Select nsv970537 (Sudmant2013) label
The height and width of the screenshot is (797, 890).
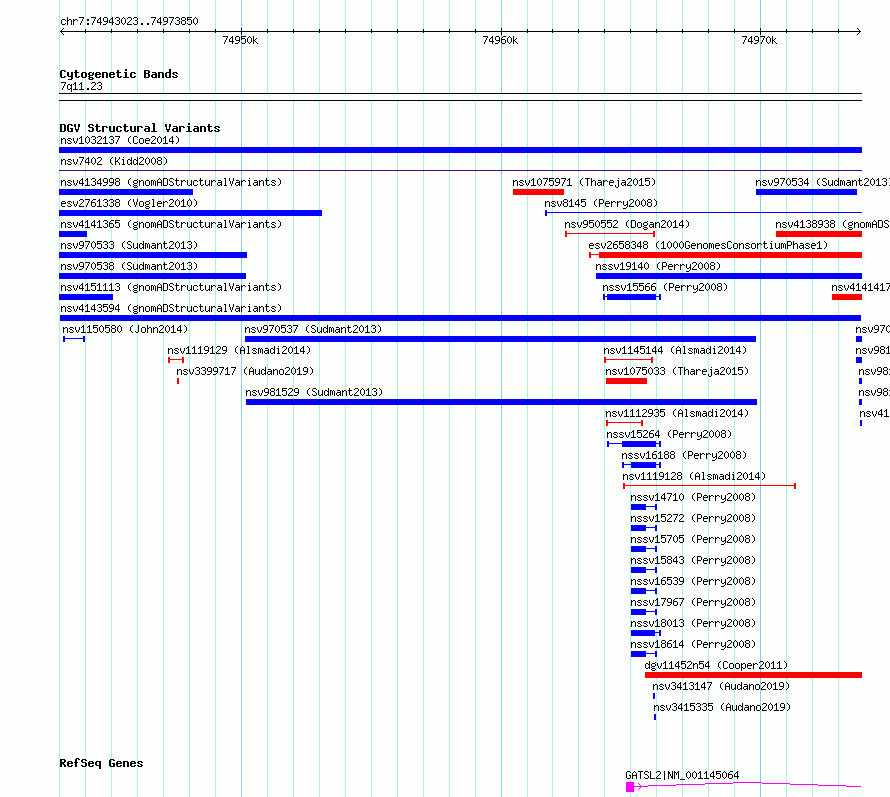pos(313,329)
